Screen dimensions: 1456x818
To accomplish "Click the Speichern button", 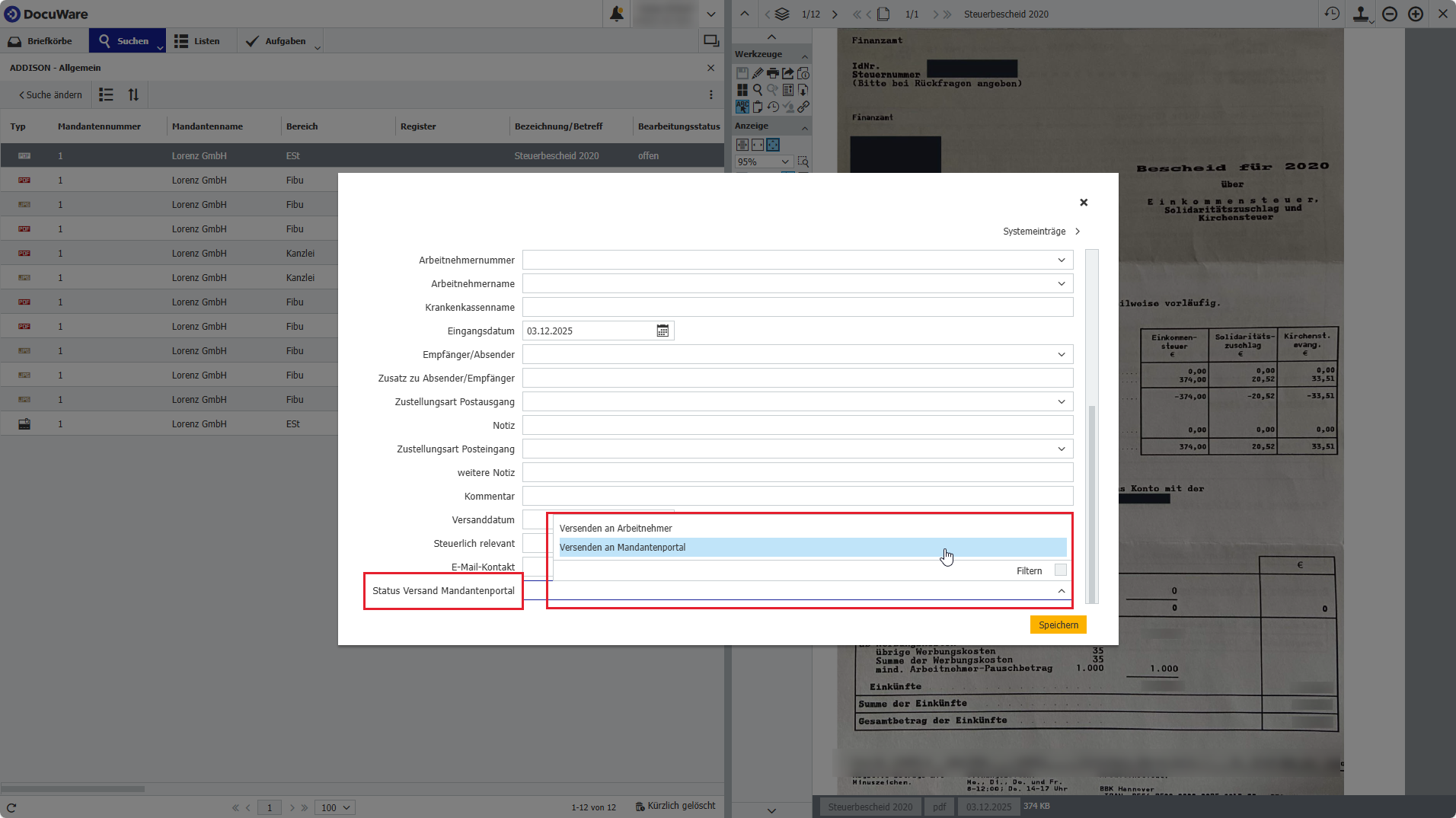I will coord(1058,625).
